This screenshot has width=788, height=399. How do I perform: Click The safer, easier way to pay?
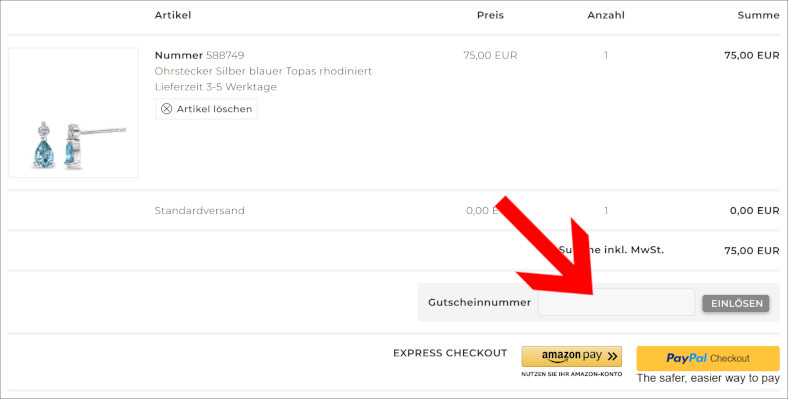pos(708,378)
